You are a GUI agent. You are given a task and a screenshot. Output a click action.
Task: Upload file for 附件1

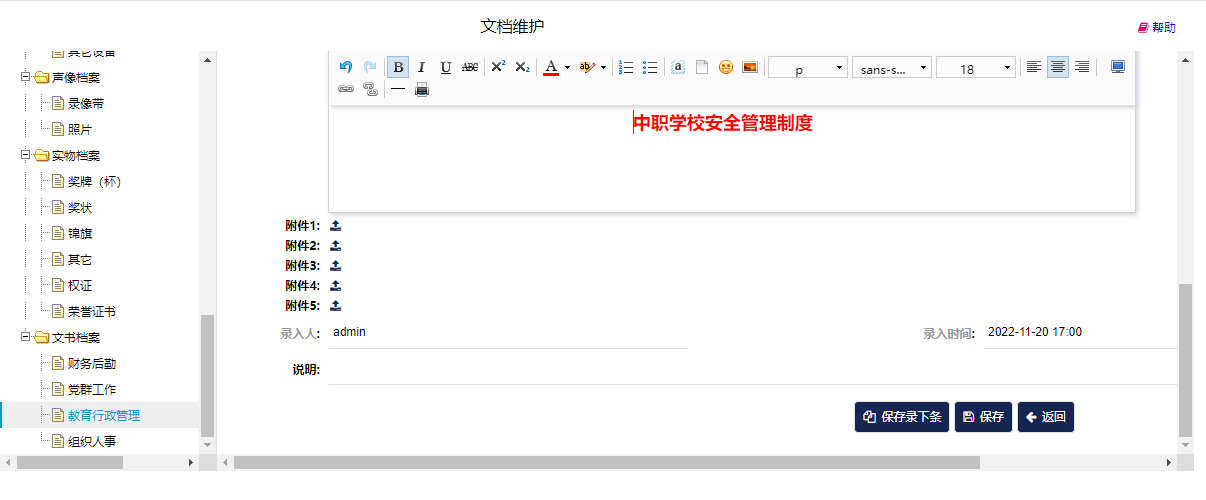tap(336, 225)
